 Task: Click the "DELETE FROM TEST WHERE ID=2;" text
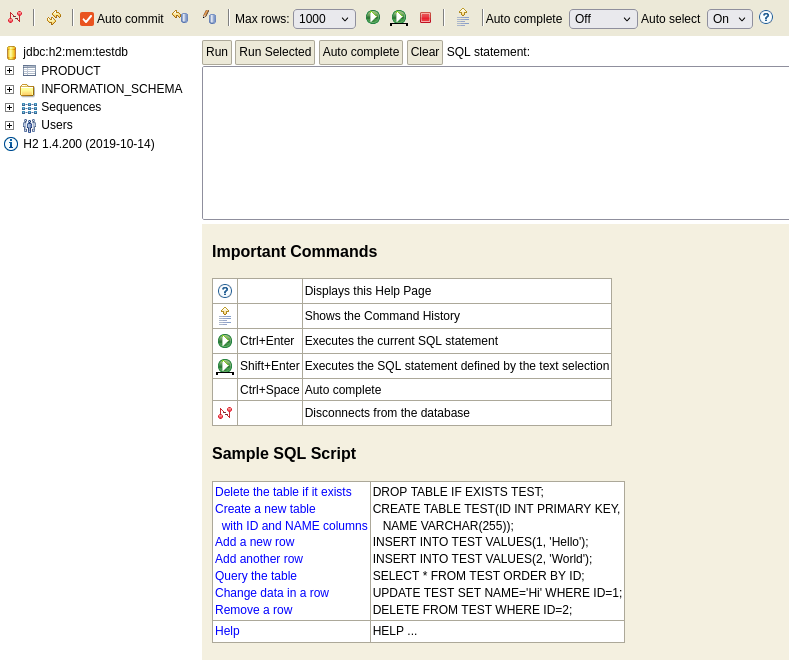pyautogui.click(x=472, y=610)
